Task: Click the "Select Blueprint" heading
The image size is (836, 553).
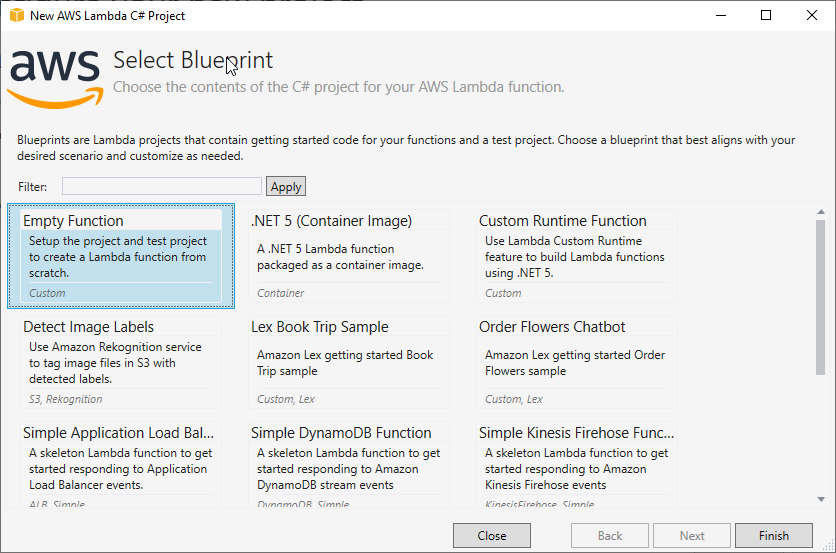Action: click(x=193, y=60)
